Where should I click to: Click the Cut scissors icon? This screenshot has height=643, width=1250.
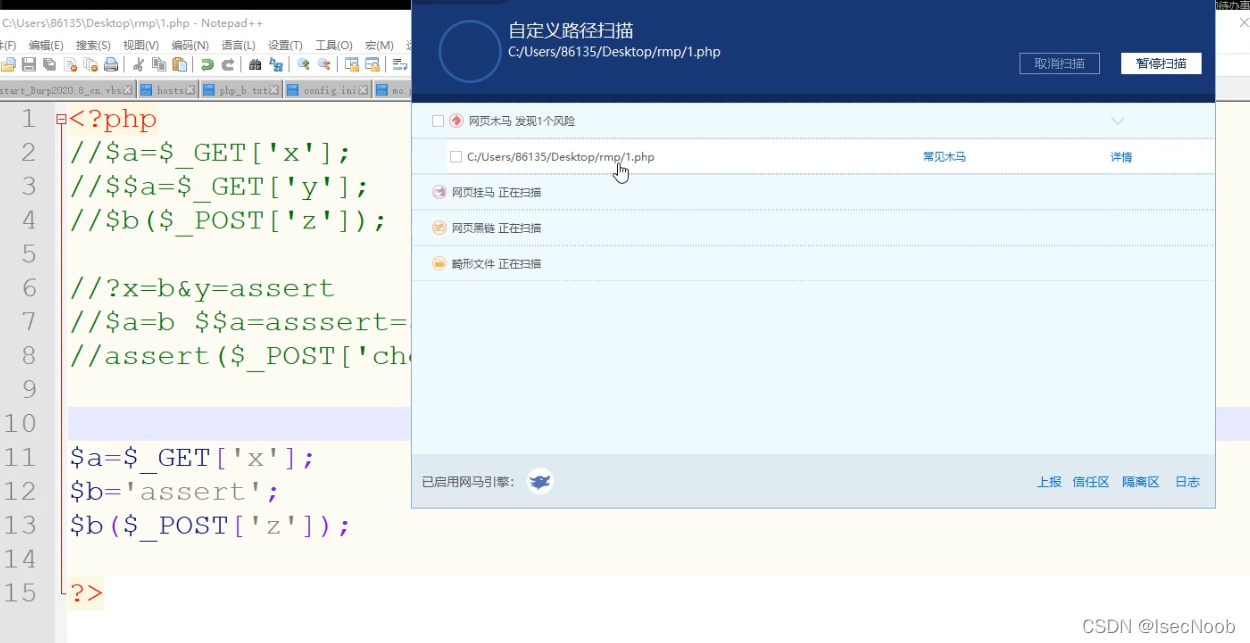pos(139,65)
